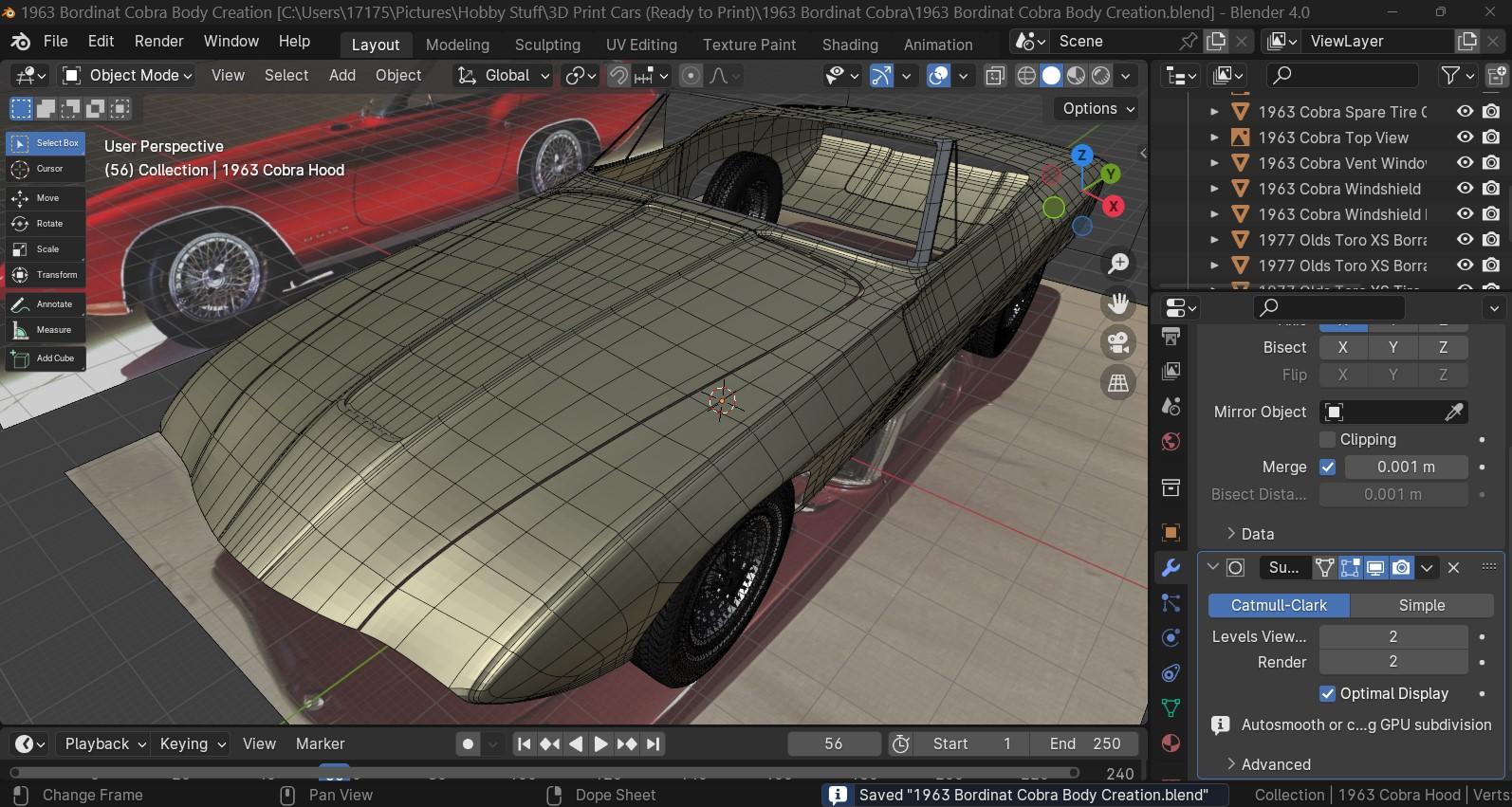Screen dimensions: 1512x807
Task: Open the Modifiers wrench properties tab
Action: (1171, 568)
